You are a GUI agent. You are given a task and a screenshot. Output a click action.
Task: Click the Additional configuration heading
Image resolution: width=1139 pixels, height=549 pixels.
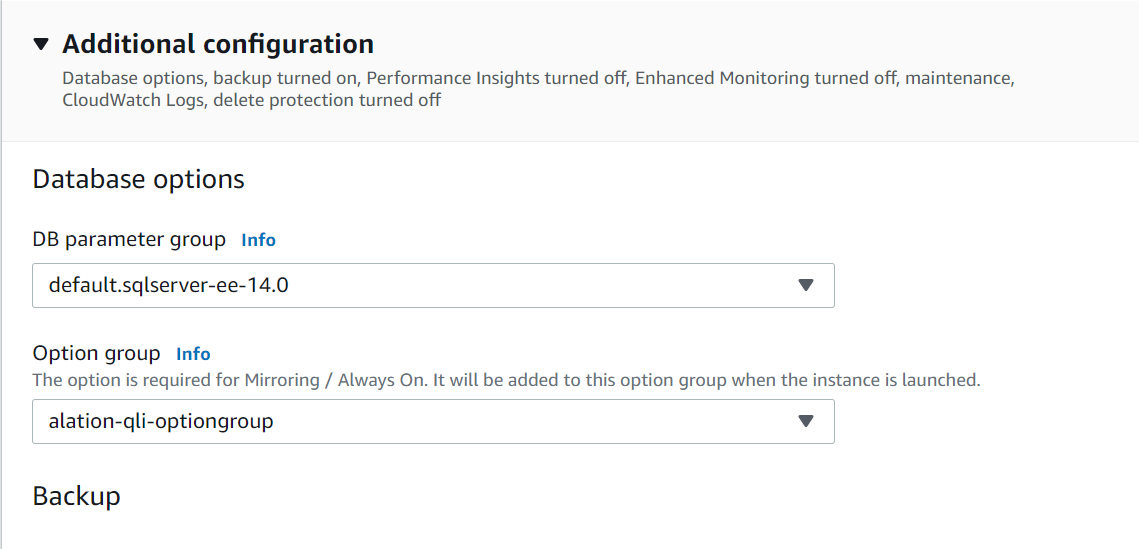(x=218, y=44)
